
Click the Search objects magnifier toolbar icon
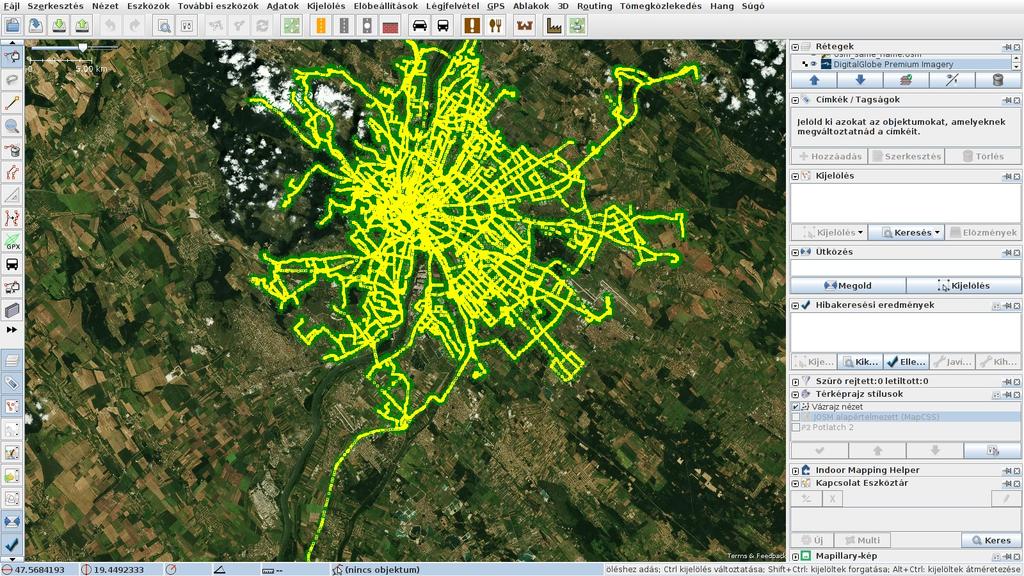click(x=164, y=25)
